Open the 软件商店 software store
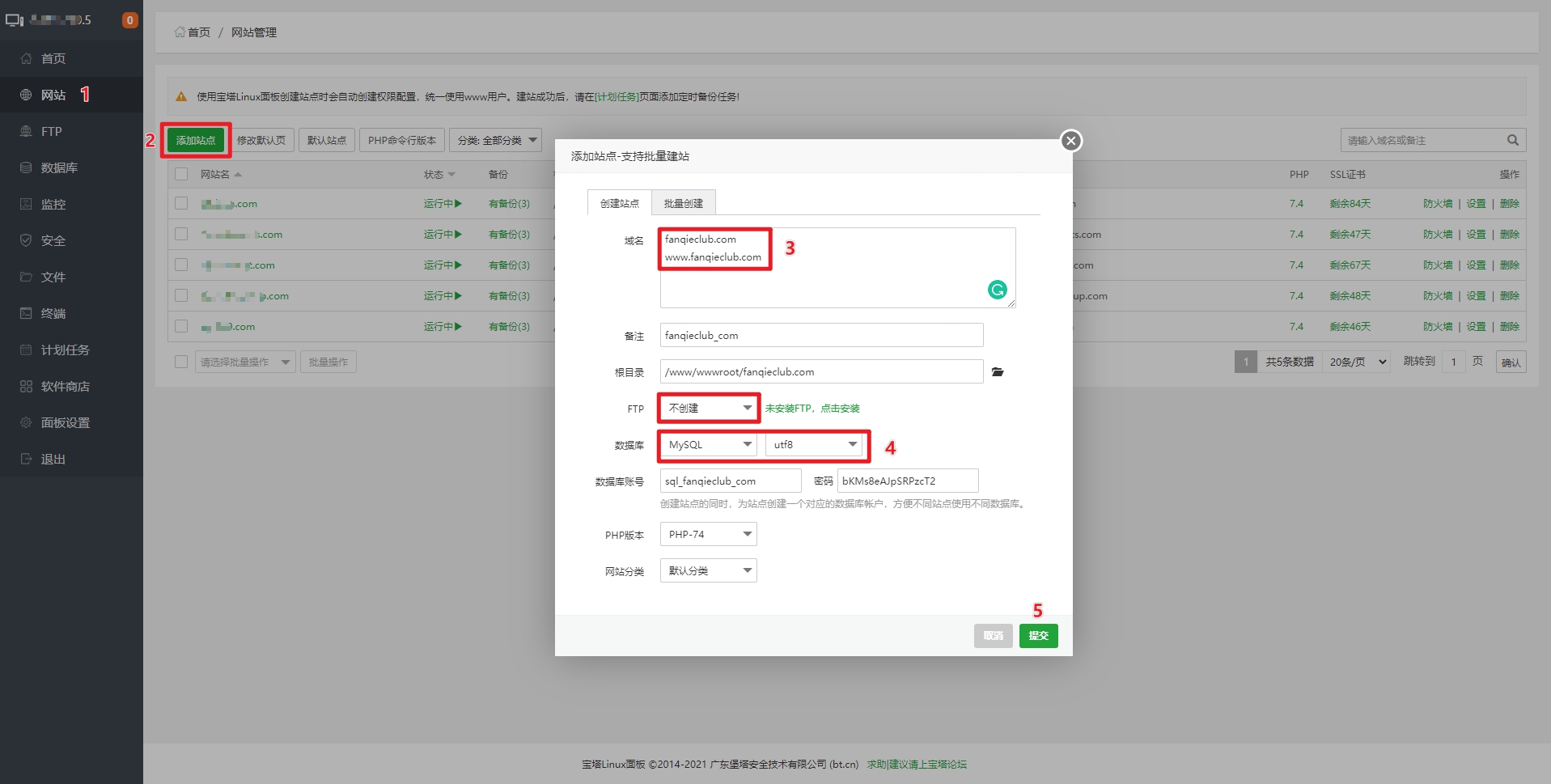This screenshot has width=1551, height=784. coord(58,386)
